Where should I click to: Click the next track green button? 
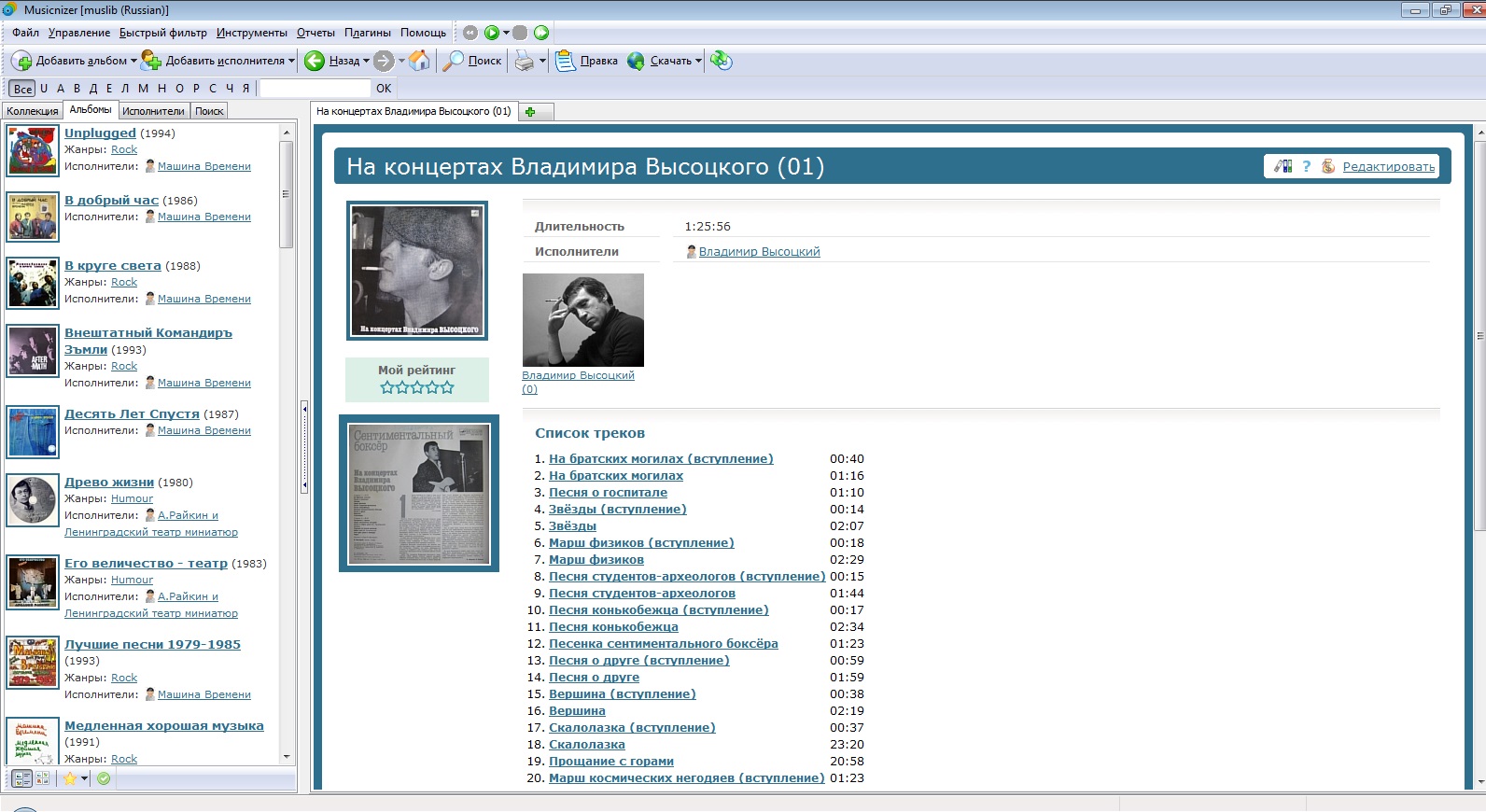(x=541, y=33)
